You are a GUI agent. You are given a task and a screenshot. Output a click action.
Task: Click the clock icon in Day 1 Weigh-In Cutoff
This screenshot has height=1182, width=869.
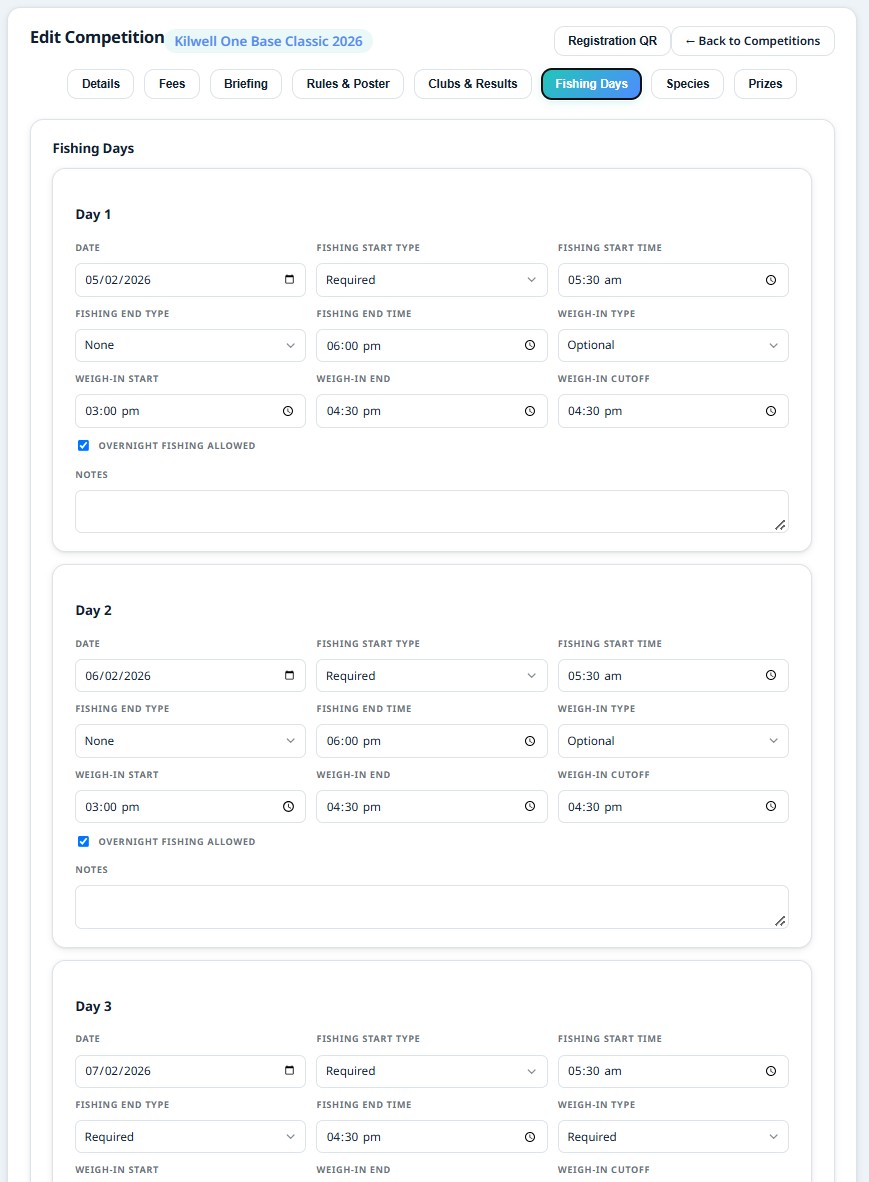[771, 411]
